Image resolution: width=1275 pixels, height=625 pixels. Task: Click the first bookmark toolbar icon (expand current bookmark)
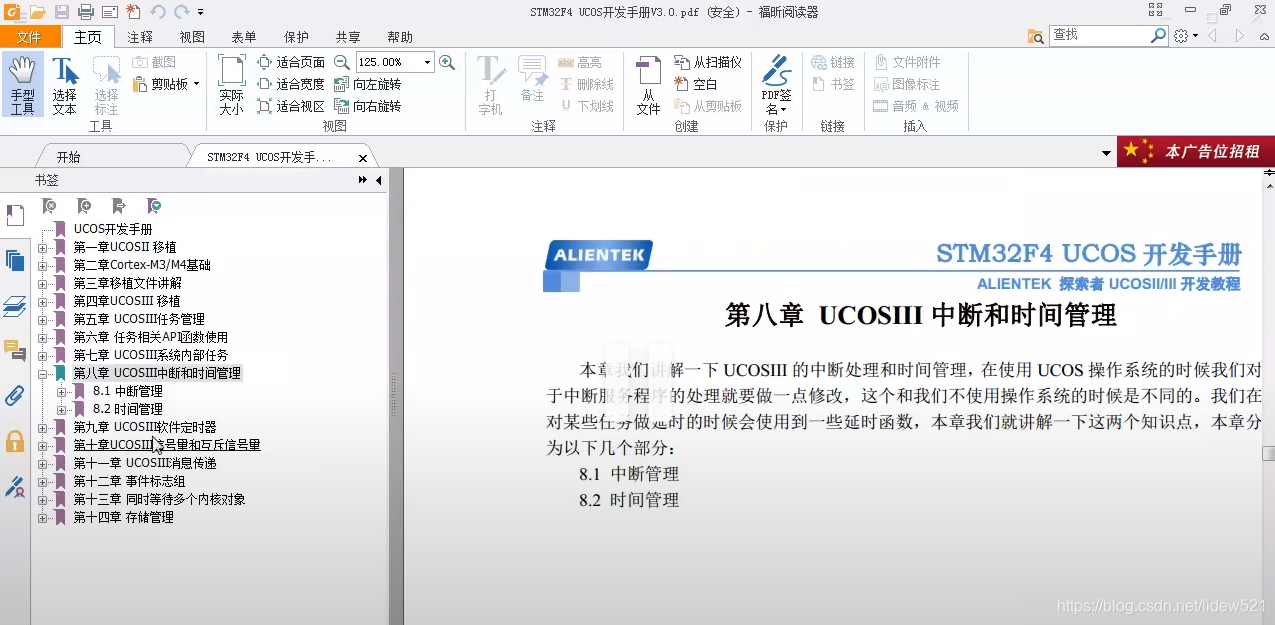tap(49, 206)
